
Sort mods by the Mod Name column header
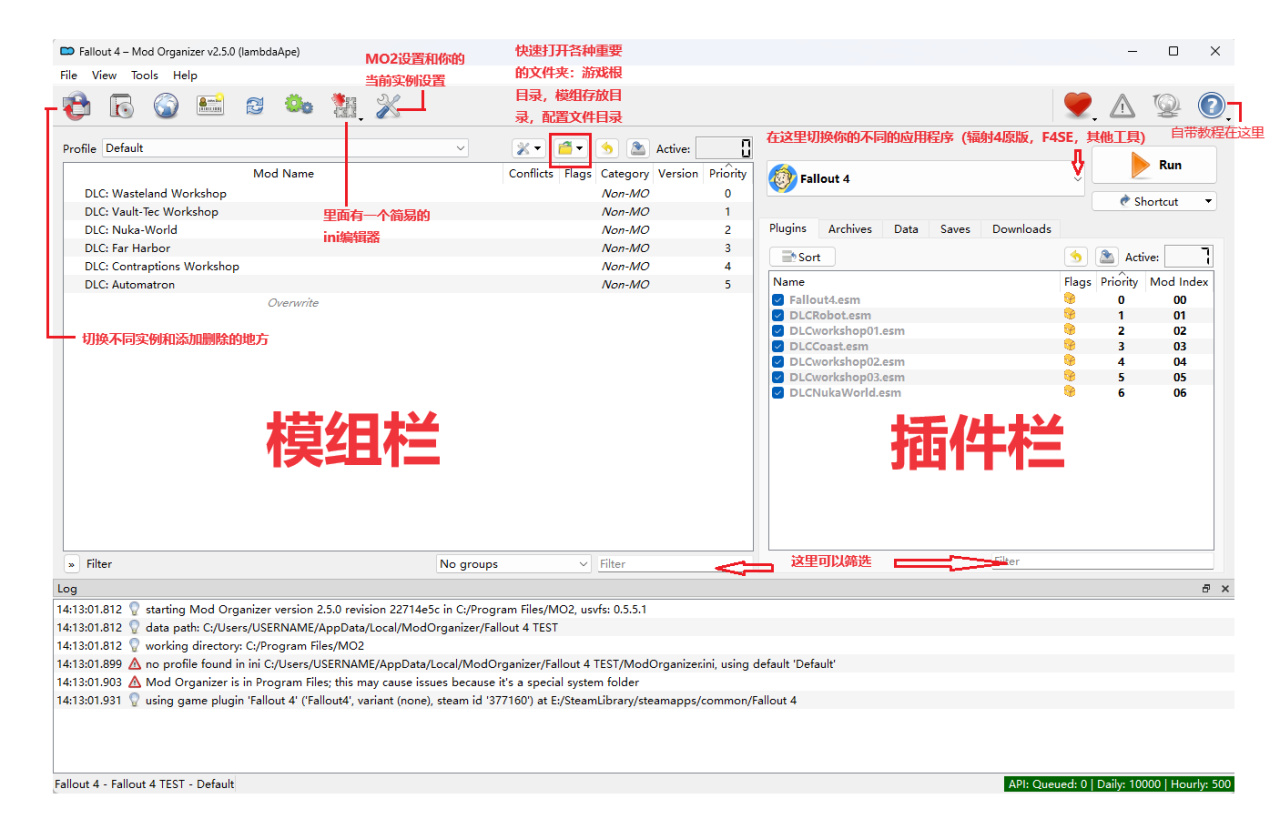pos(284,173)
